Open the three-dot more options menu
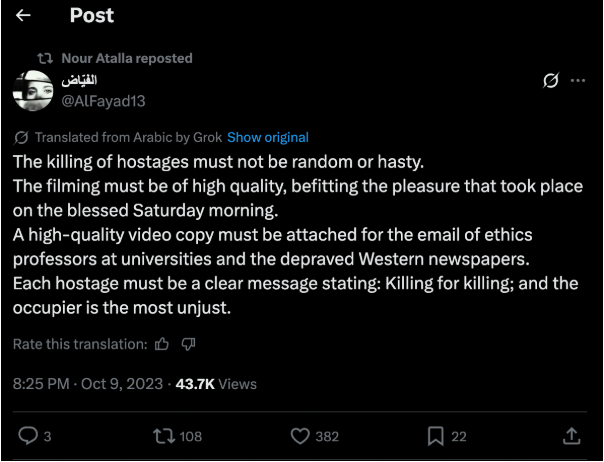This screenshot has height=462, width=604. [x=578, y=81]
